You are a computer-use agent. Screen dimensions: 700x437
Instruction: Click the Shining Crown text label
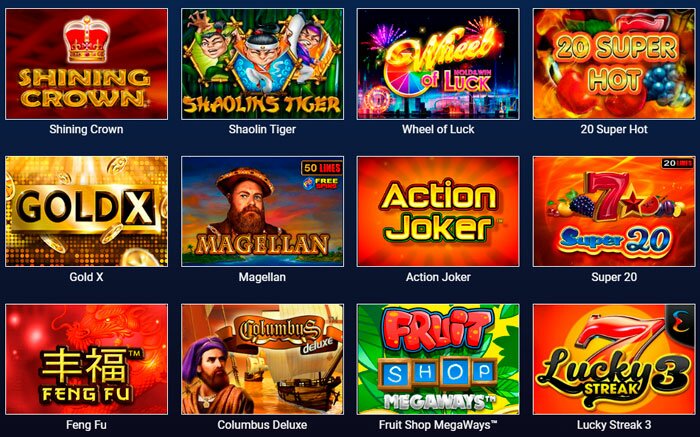pos(86,129)
